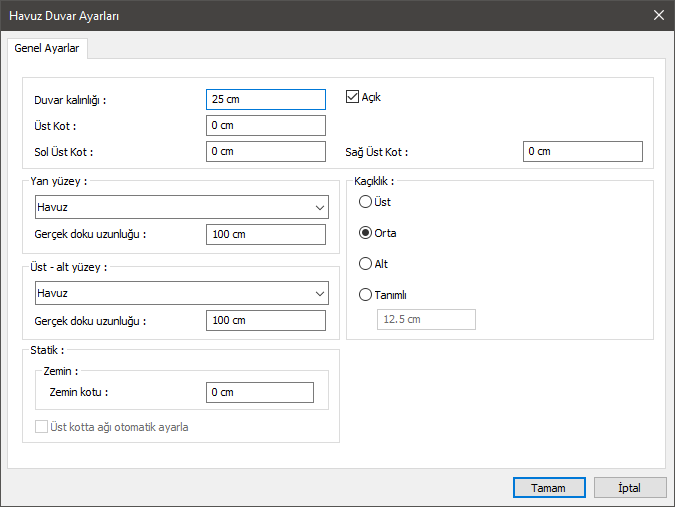Click the İptal button
This screenshot has width=675, height=507.
(629, 488)
